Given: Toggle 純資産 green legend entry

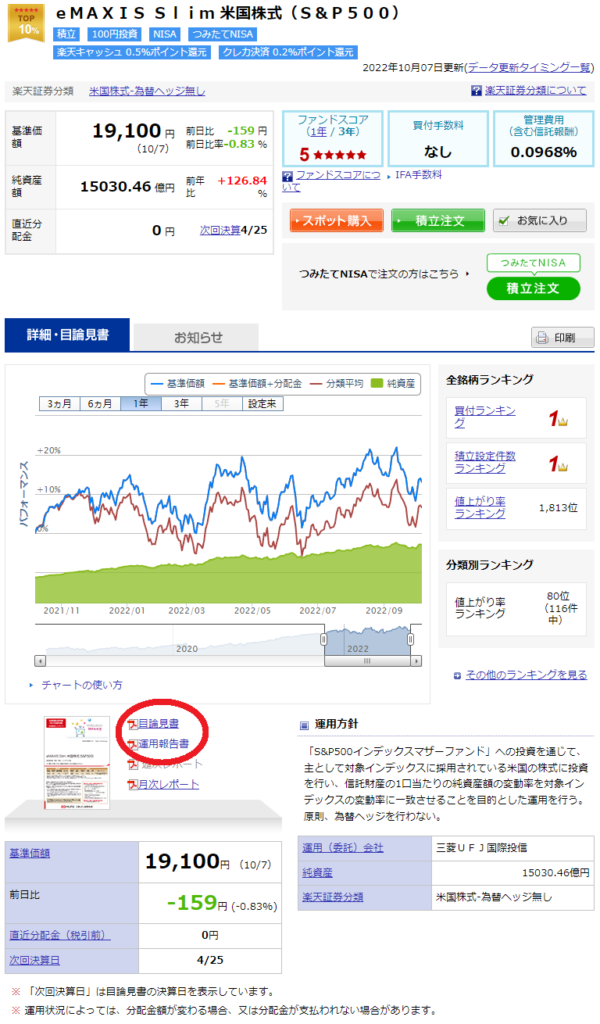Looking at the screenshot, I should (392, 384).
